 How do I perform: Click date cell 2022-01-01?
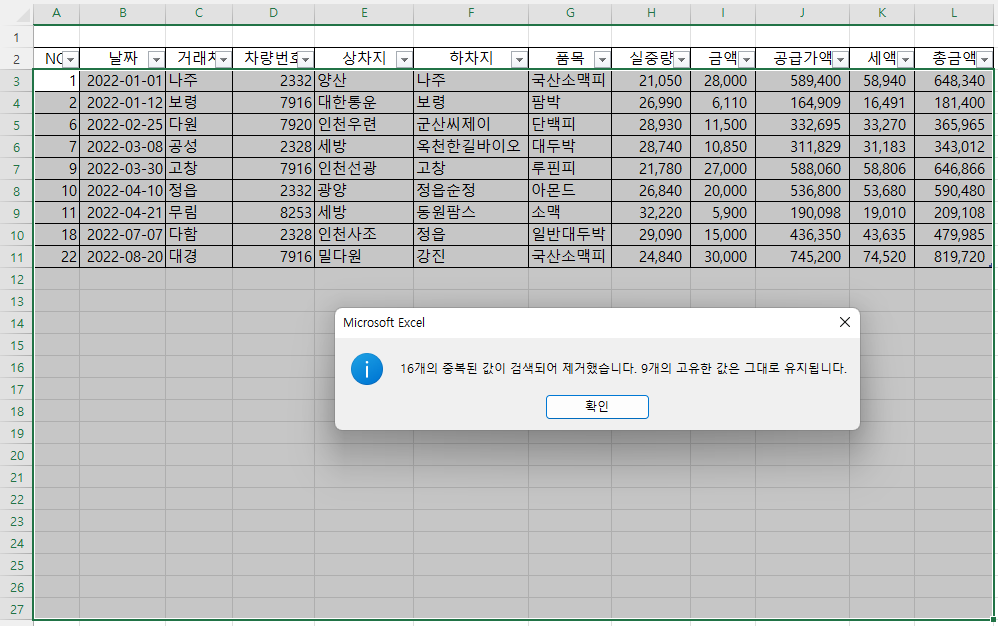tap(123, 81)
